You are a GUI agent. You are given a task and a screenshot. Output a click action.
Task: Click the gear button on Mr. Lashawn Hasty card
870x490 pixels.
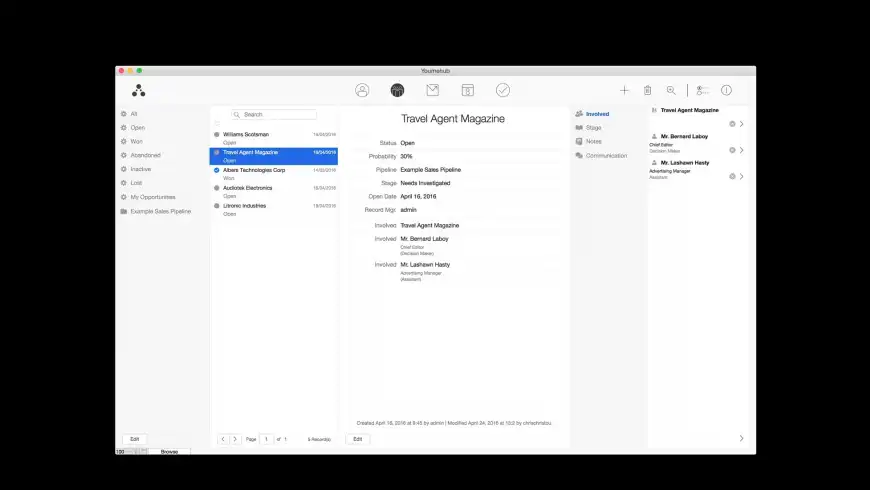[x=732, y=176]
